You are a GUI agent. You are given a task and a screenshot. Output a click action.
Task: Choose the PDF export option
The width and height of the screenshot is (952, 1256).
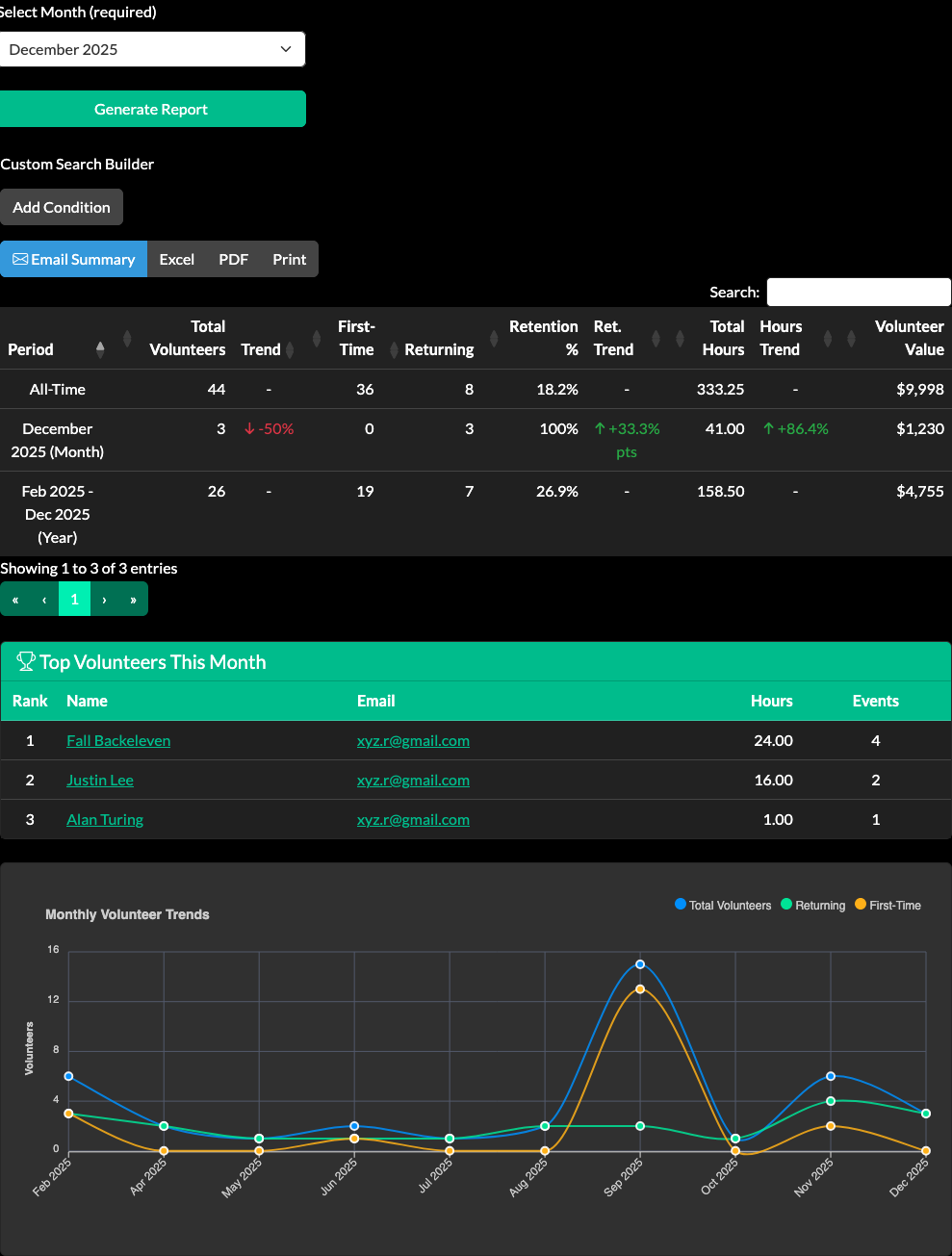(x=233, y=259)
